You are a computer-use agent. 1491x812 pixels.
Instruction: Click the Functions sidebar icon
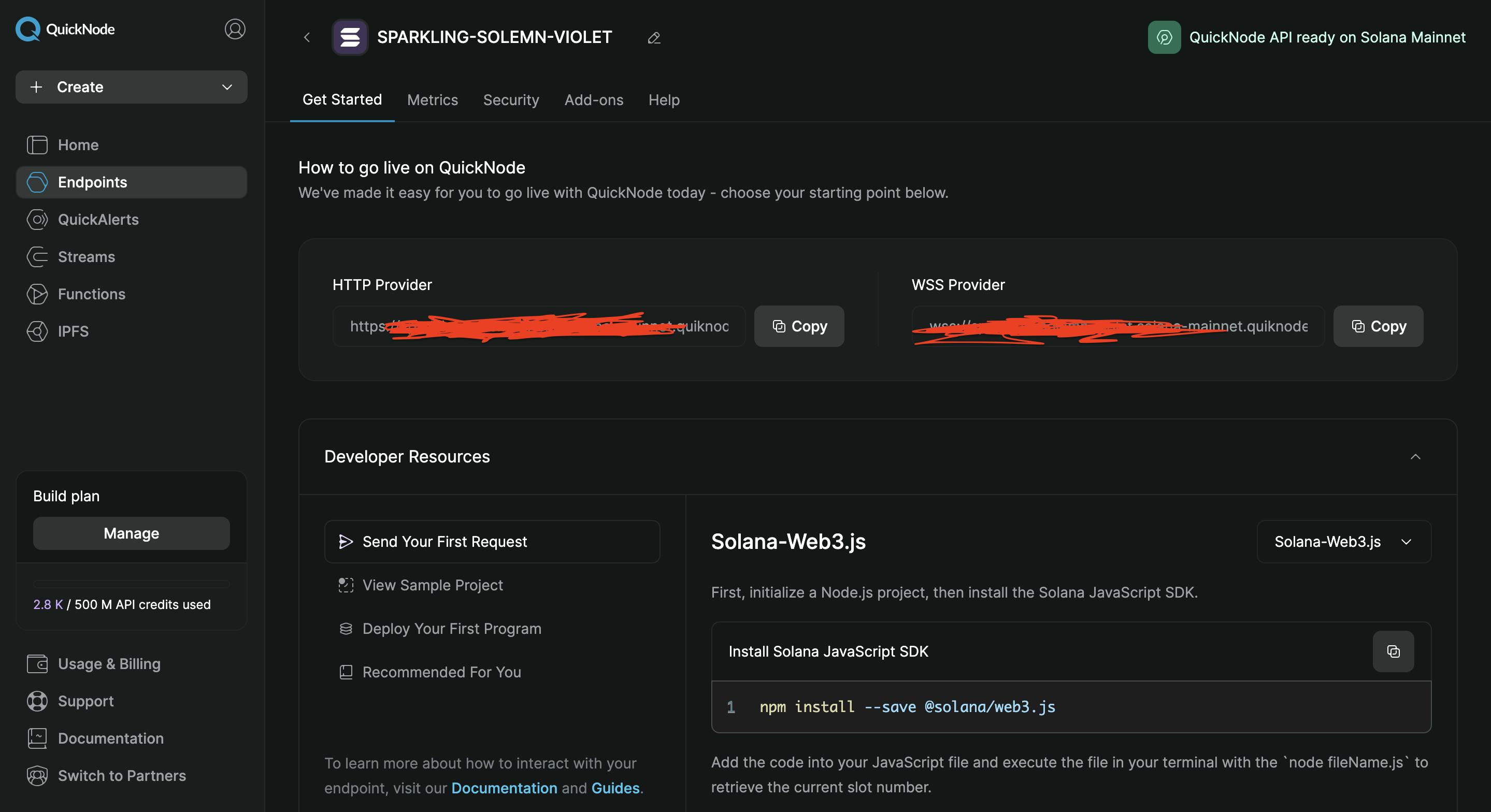click(37, 294)
